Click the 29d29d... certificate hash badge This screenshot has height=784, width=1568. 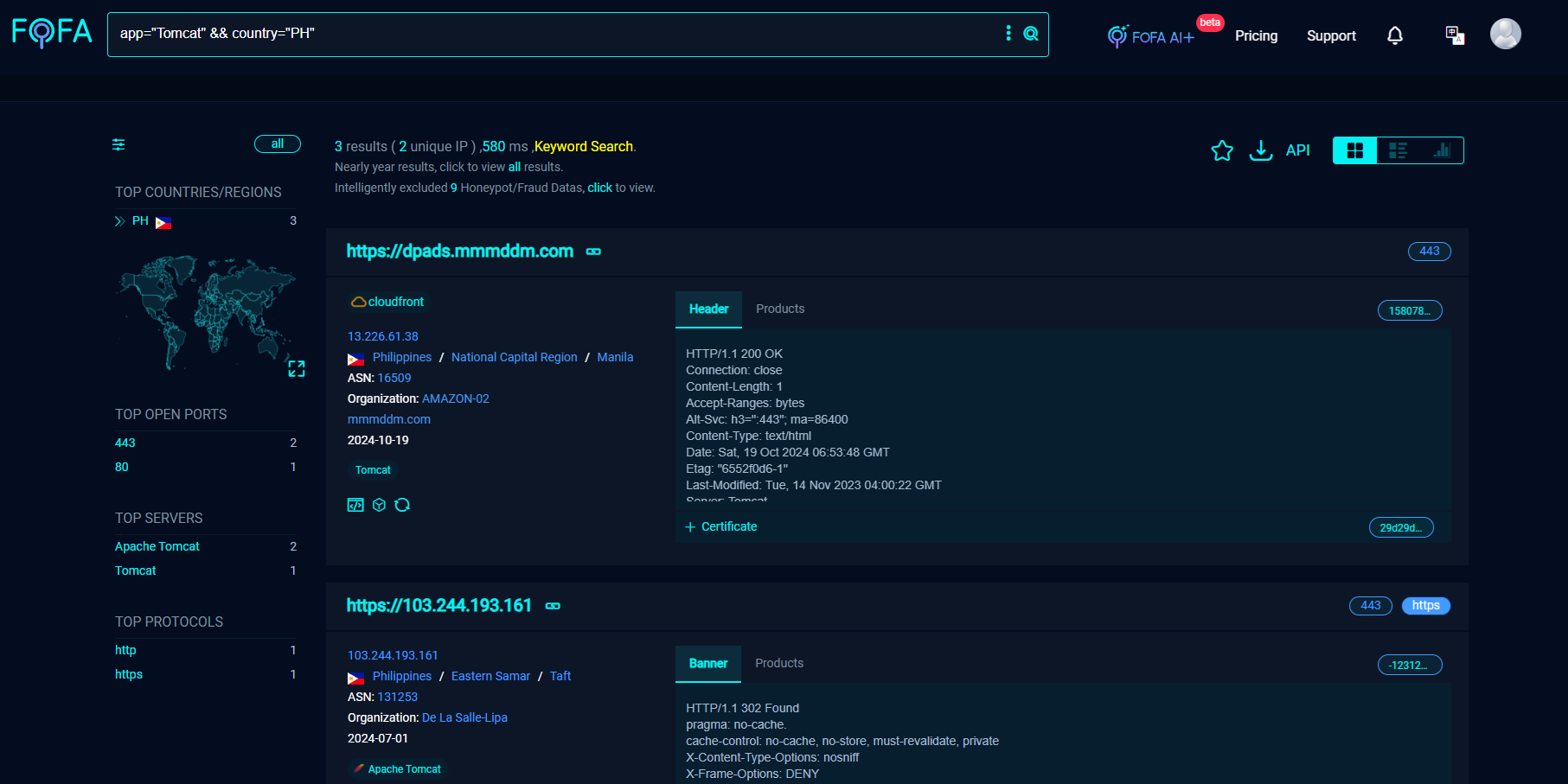[1401, 527]
